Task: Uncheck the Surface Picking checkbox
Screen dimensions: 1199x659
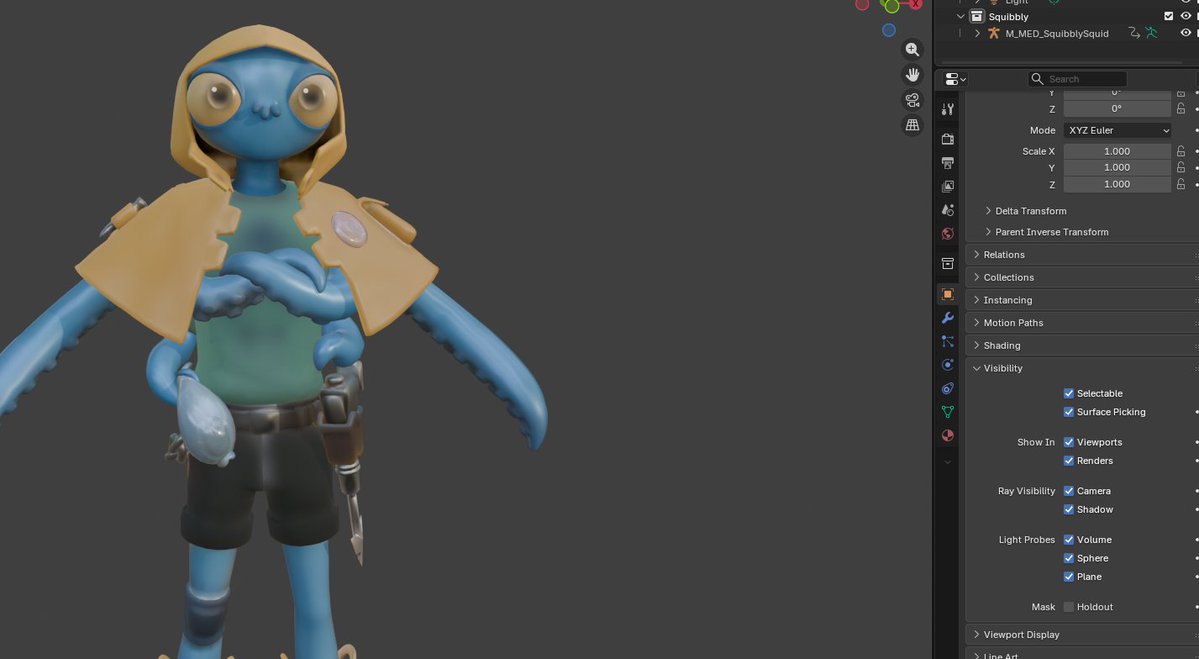Action: point(1068,412)
